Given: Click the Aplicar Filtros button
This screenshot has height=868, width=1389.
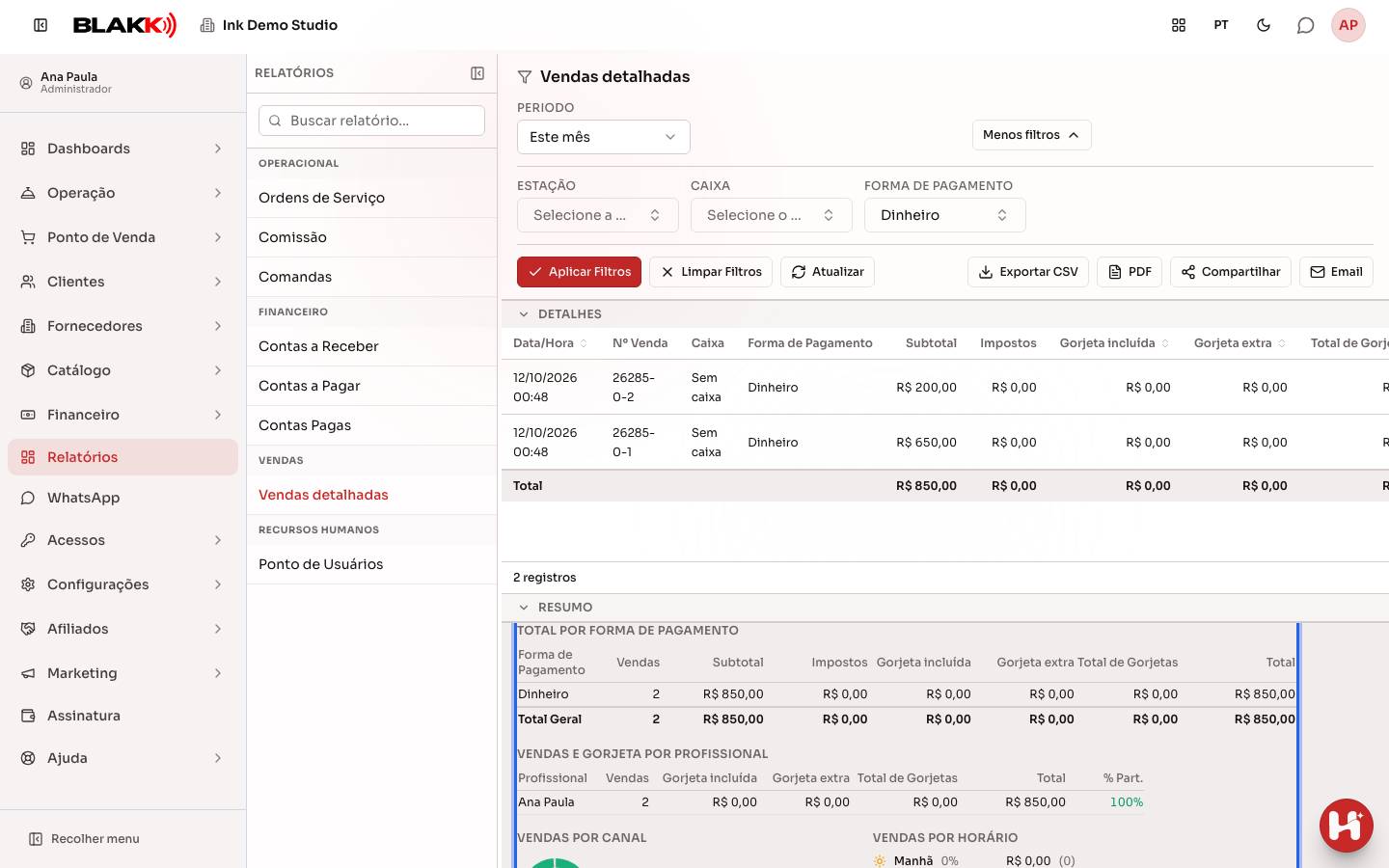Looking at the screenshot, I should coord(580,272).
